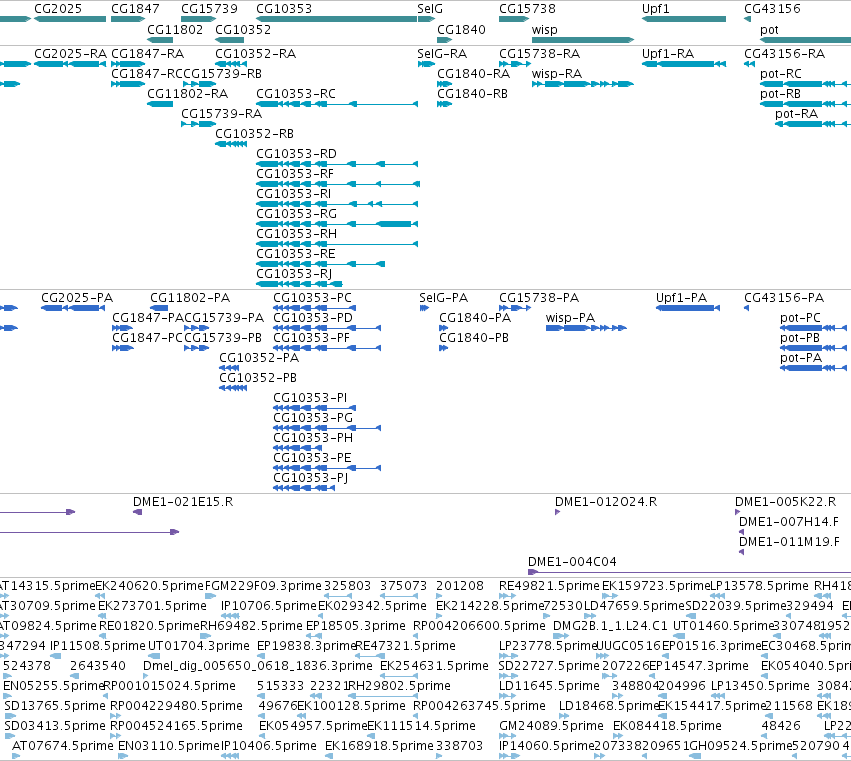Click EST Dmel_dig_005650_0618_1836.3prime label
Image resolution: width=851 pixels, height=761 pixels.
[x=258, y=666]
